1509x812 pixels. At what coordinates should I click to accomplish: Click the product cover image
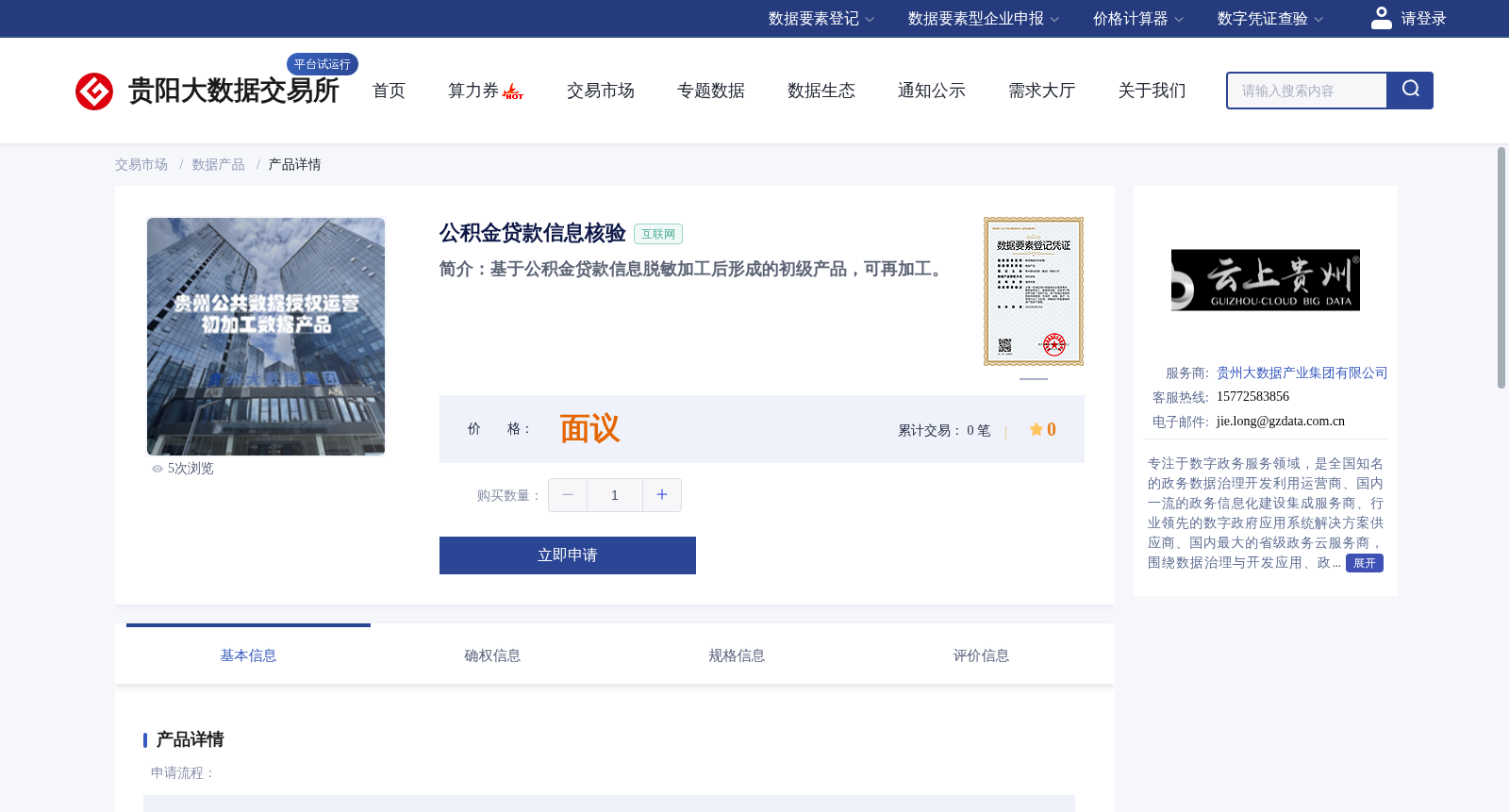266,337
